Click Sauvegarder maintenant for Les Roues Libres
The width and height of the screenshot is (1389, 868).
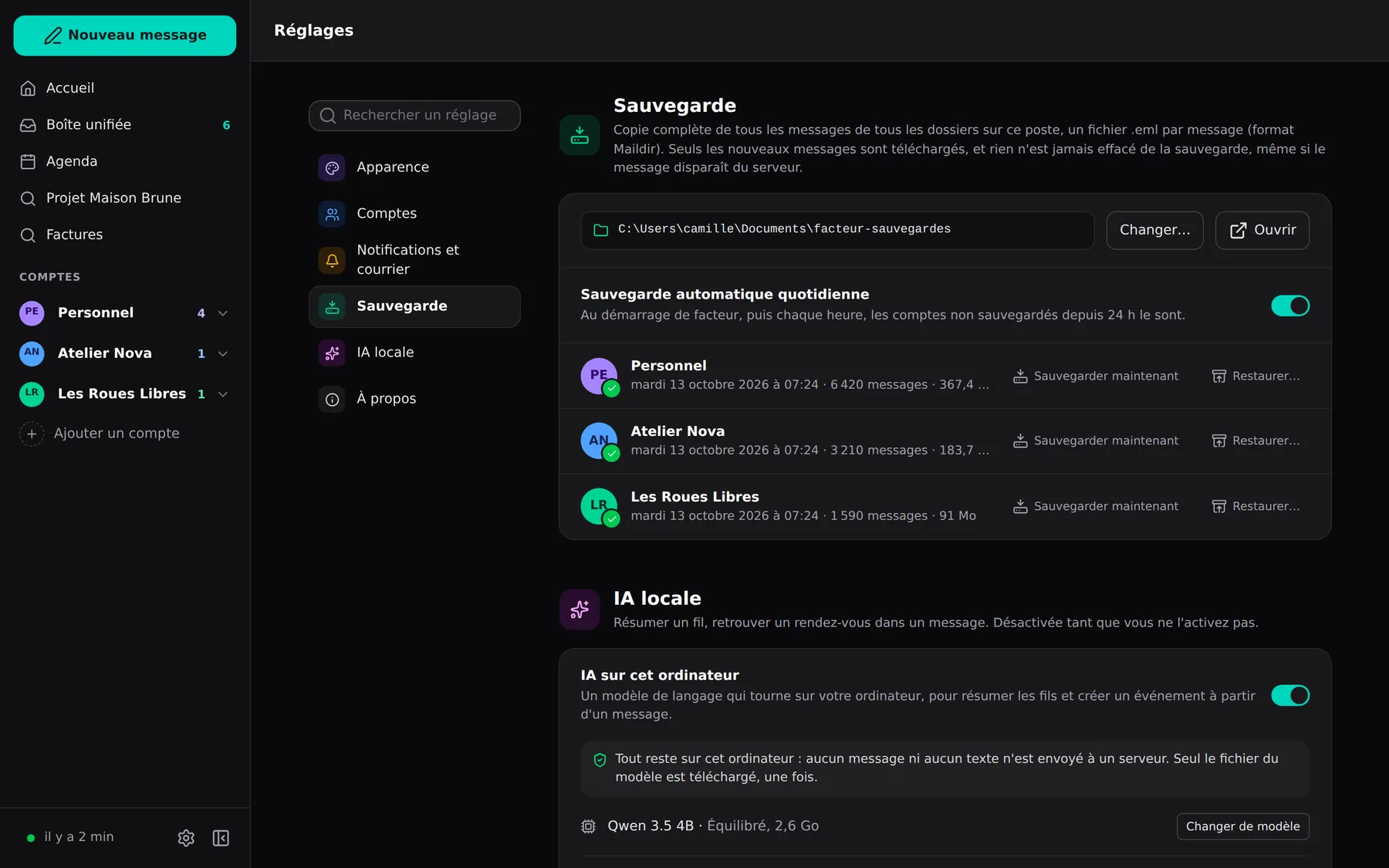point(1095,506)
